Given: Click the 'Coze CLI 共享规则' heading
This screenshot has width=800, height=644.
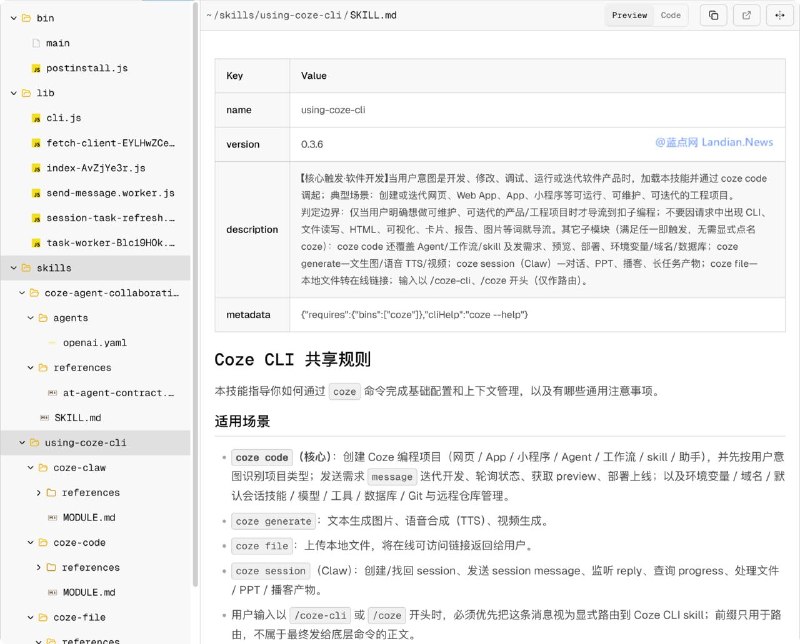Looking at the screenshot, I should (x=292, y=360).
